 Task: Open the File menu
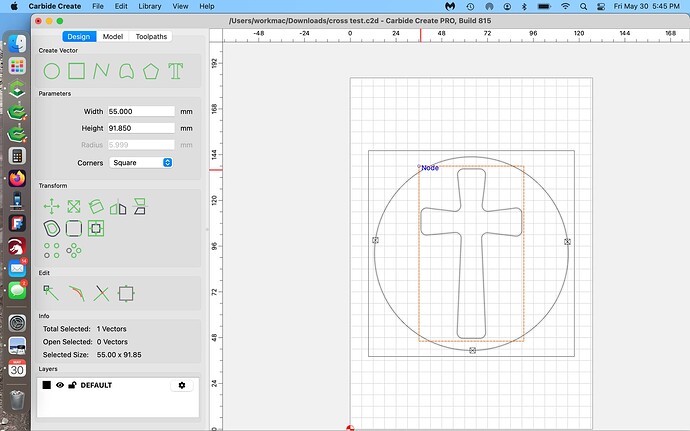click(x=98, y=6)
